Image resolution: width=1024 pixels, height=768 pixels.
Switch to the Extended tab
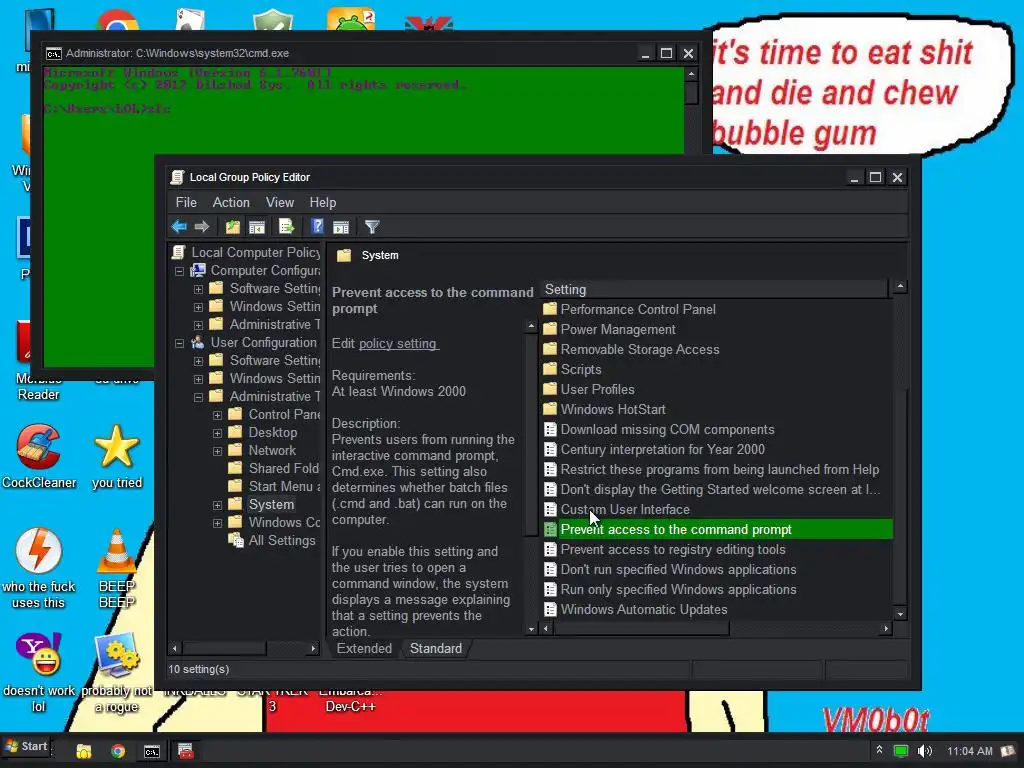[x=364, y=648]
